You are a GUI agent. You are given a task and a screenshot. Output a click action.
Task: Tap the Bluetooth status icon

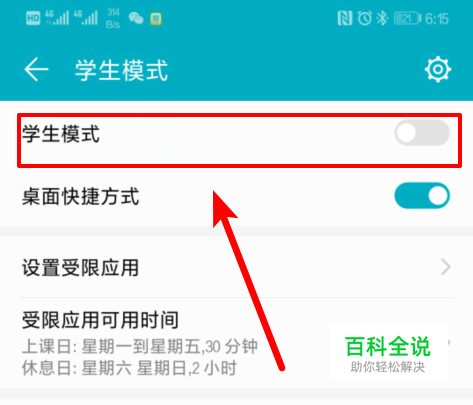coord(382,18)
